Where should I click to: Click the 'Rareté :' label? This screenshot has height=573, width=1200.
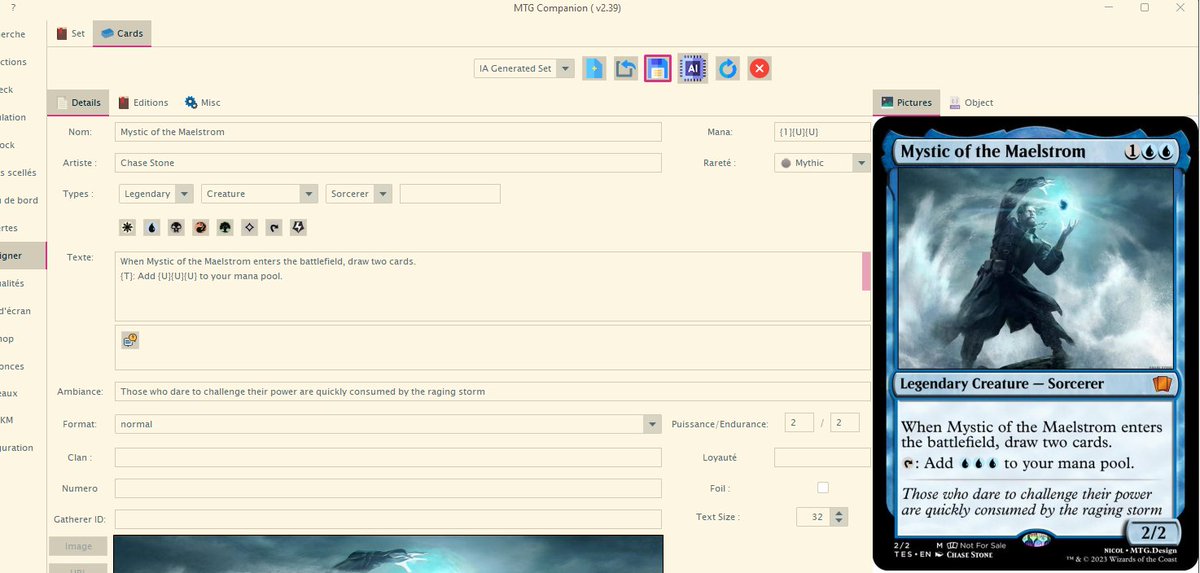(x=720, y=162)
